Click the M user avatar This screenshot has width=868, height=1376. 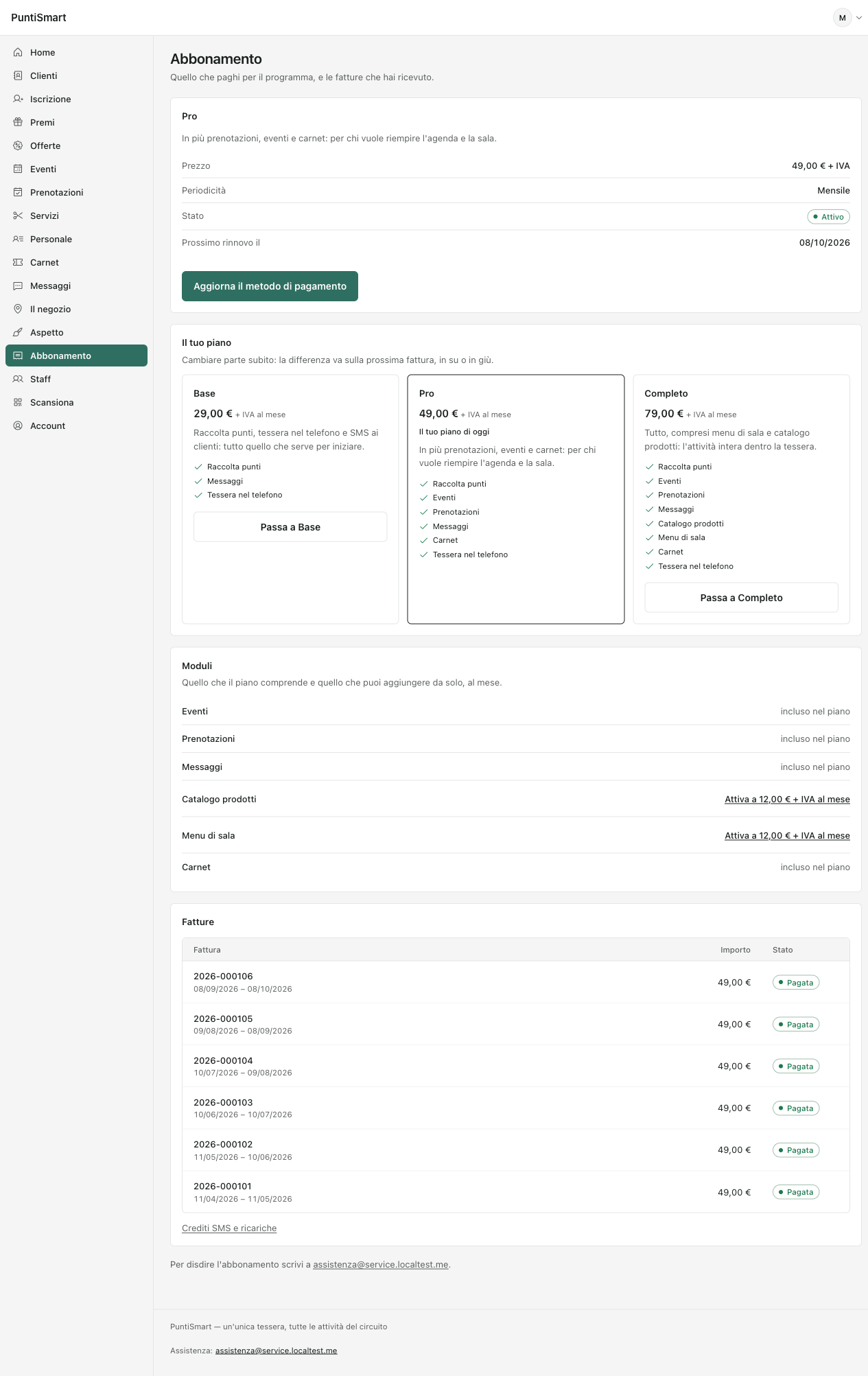tap(842, 18)
